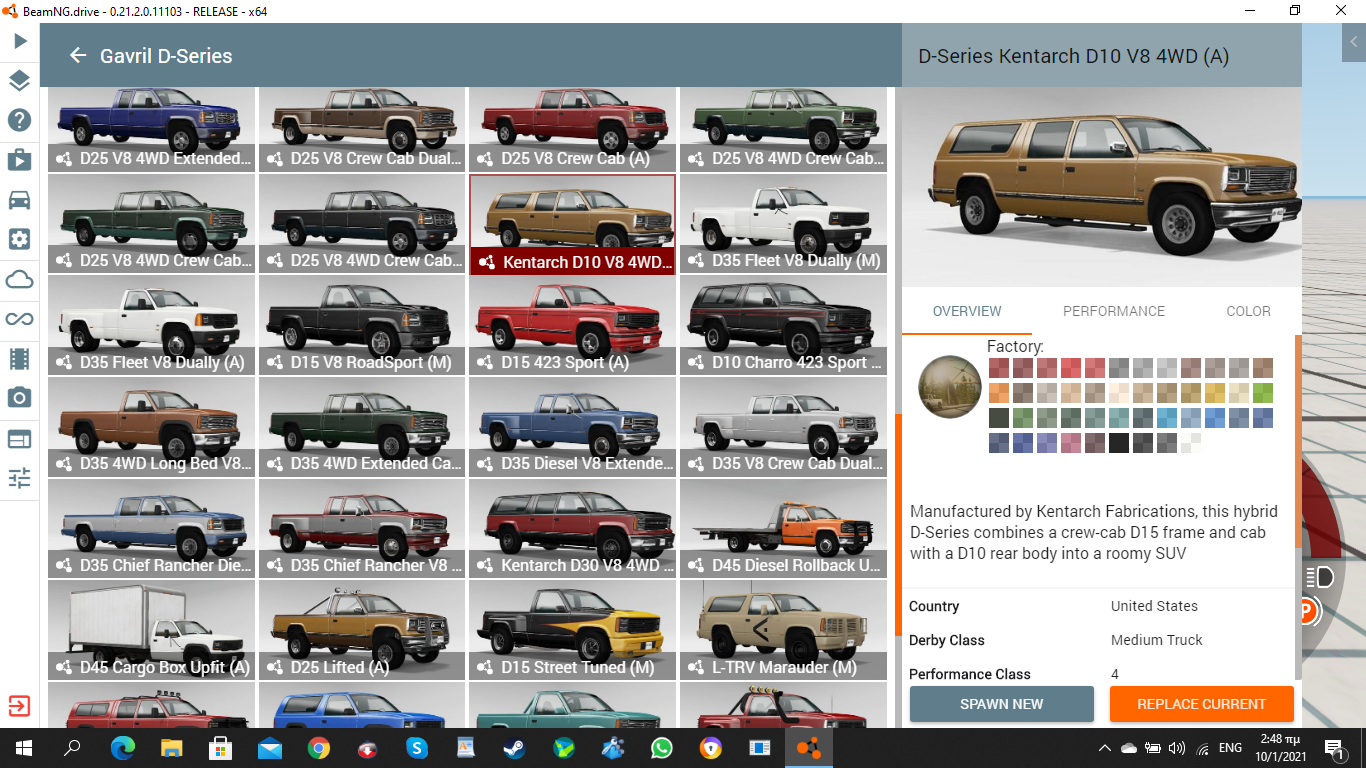1366x768 pixels.
Task: Select the L-TRV Marauder (M) config
Action: tap(784, 630)
